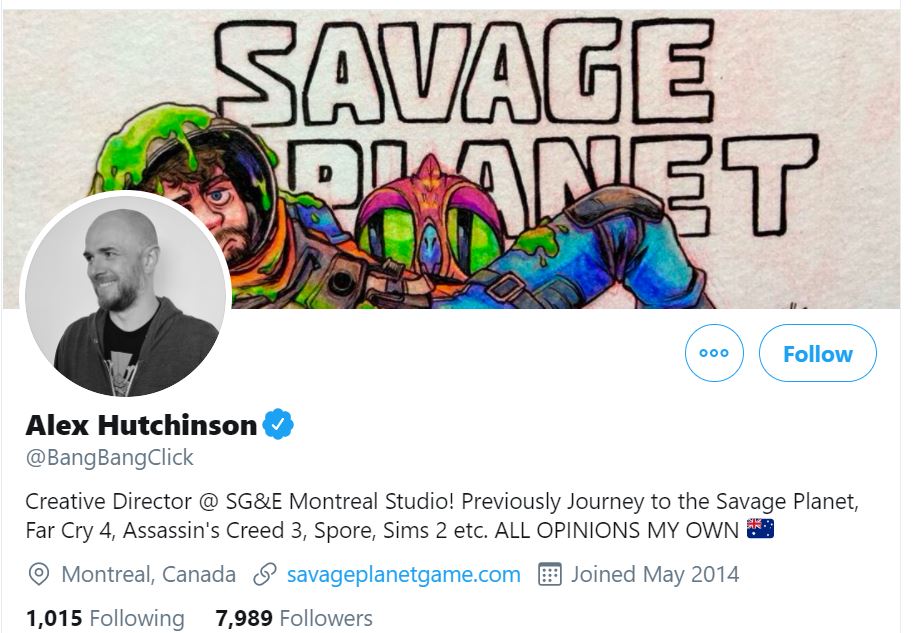Viewport: 916px width, 633px height.
Task: Click the location pin icon
Action: [x=39, y=575]
